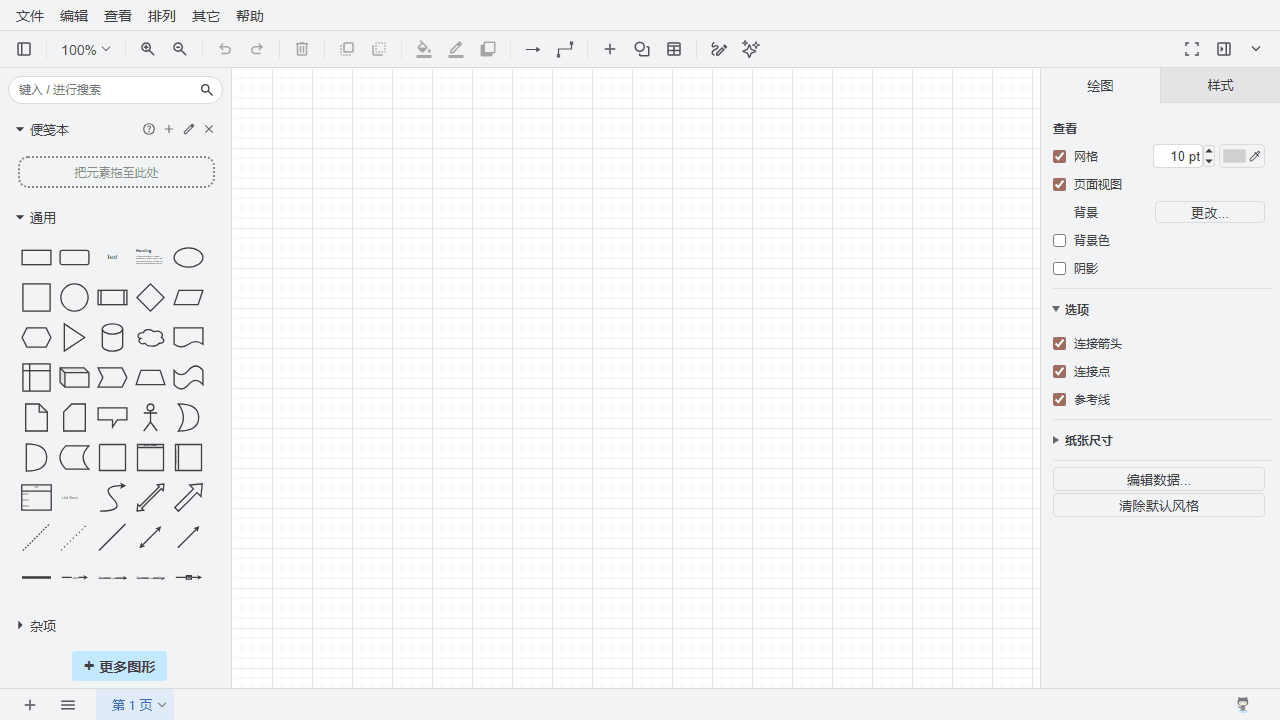Click the 更改... background button
Screen dimensions: 1280x720
click(1210, 213)
